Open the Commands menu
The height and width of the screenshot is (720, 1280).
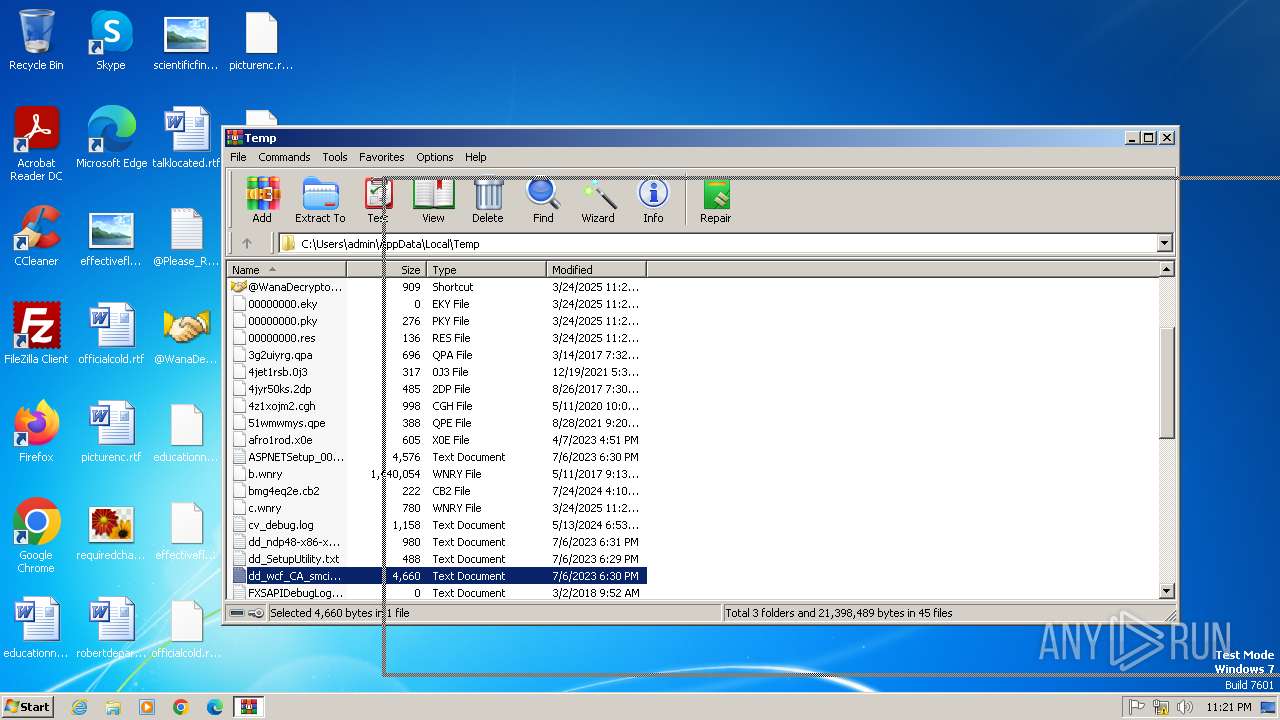(x=284, y=157)
